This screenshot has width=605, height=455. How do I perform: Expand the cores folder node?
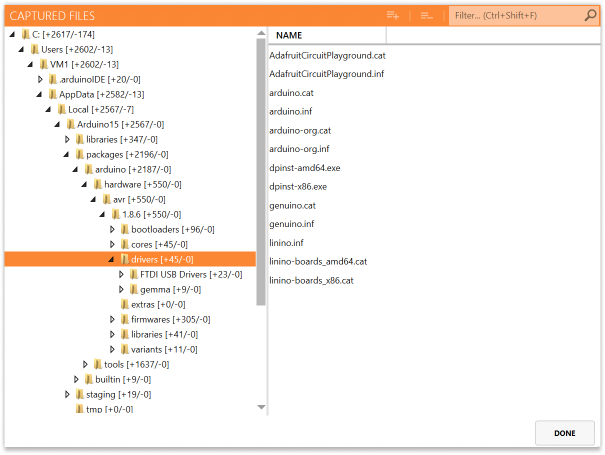(112, 245)
